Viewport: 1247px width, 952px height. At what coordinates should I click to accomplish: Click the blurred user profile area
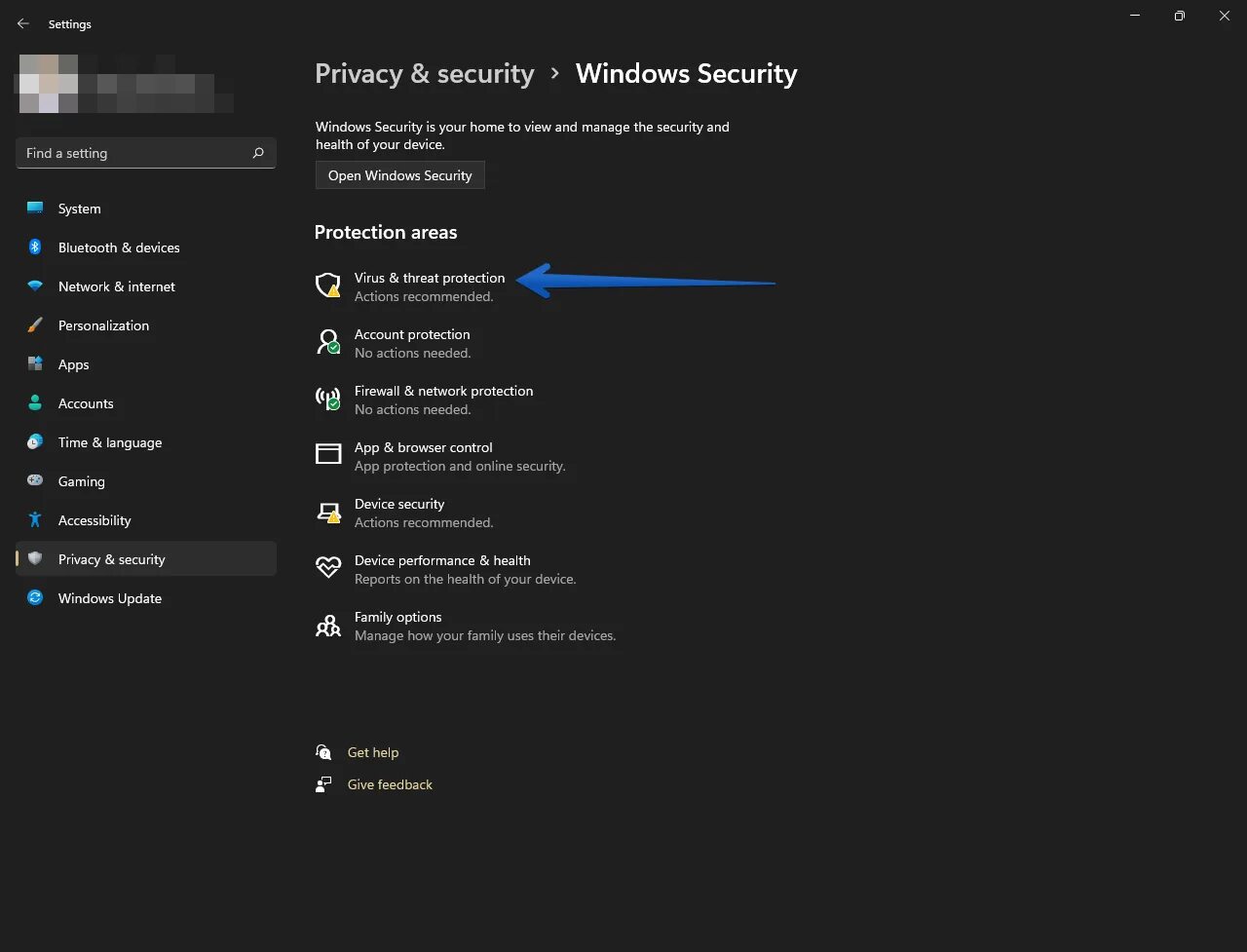tap(125, 84)
